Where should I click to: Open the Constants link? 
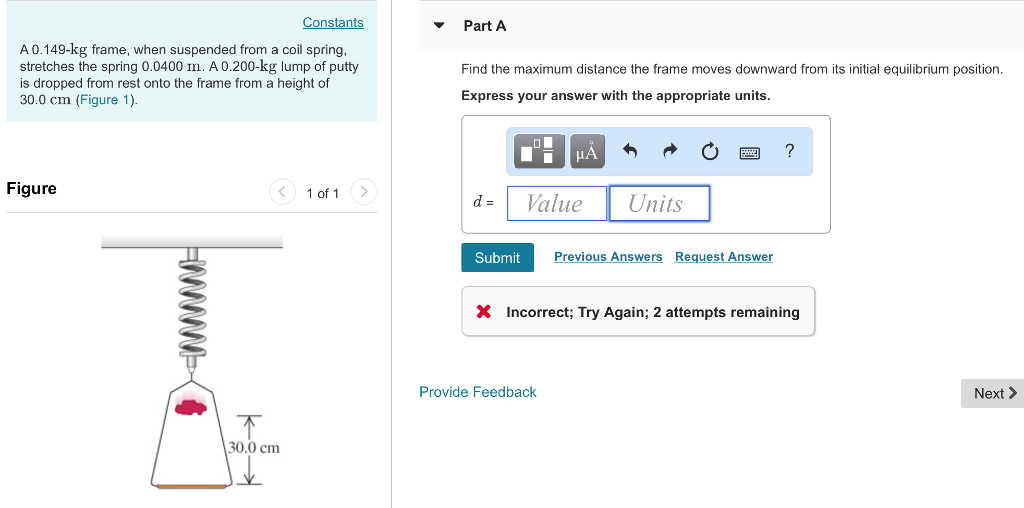pyautogui.click(x=333, y=22)
